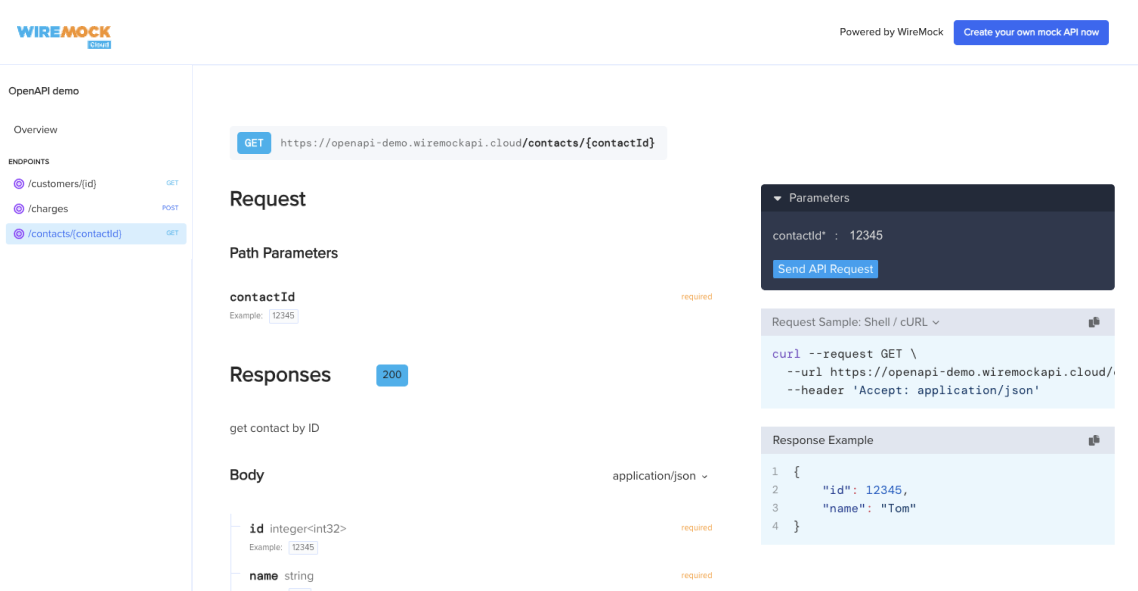Click the required label beside name field
The height and width of the screenshot is (591, 1138).
(697, 576)
